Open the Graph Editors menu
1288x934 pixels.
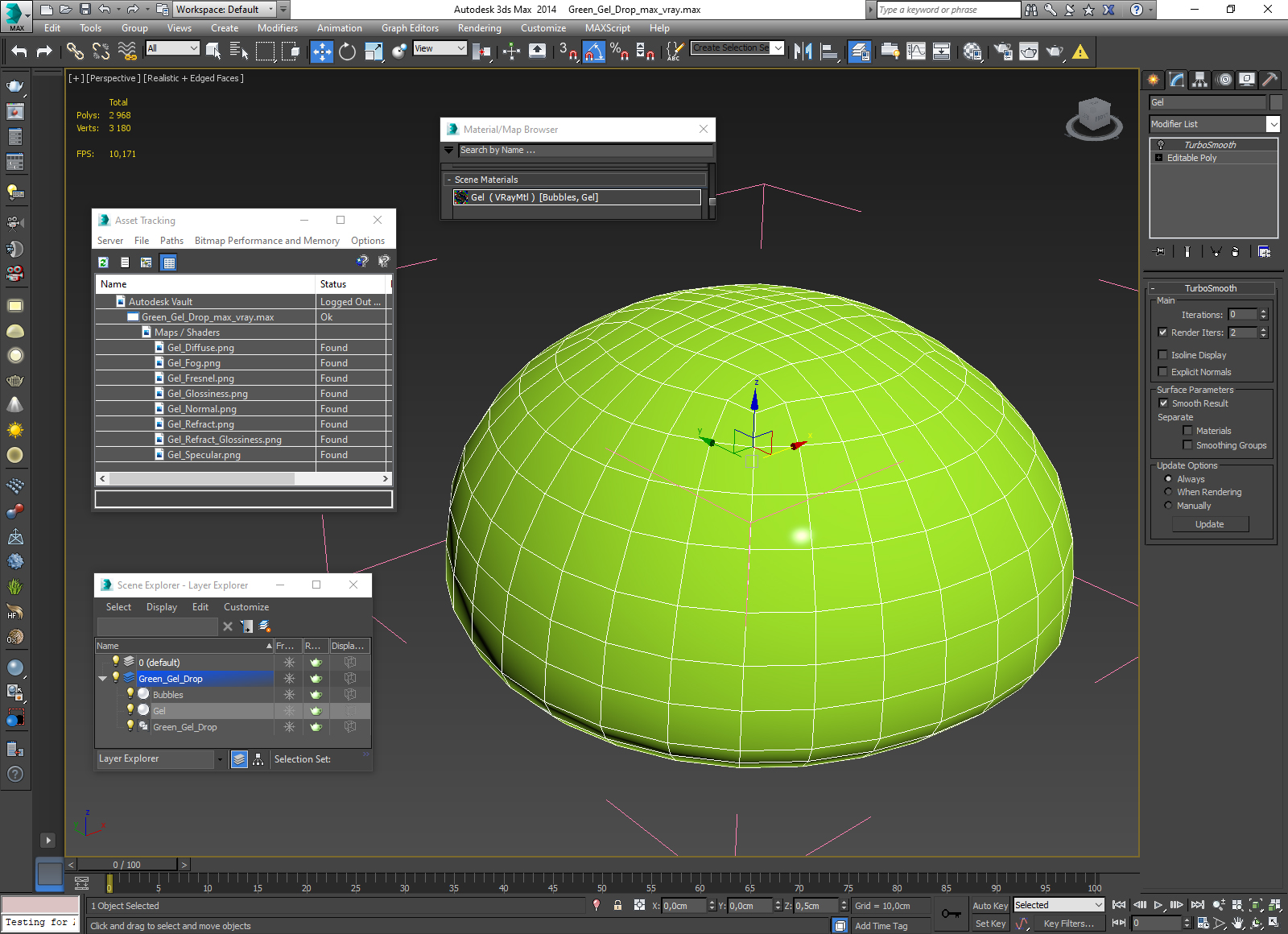tap(410, 28)
